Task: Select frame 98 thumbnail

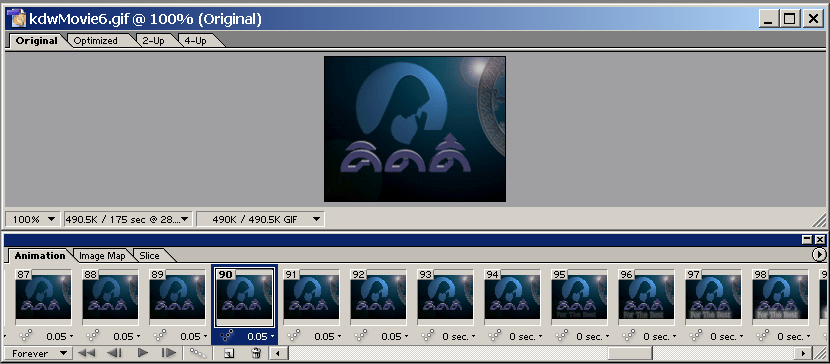Action: [780, 297]
